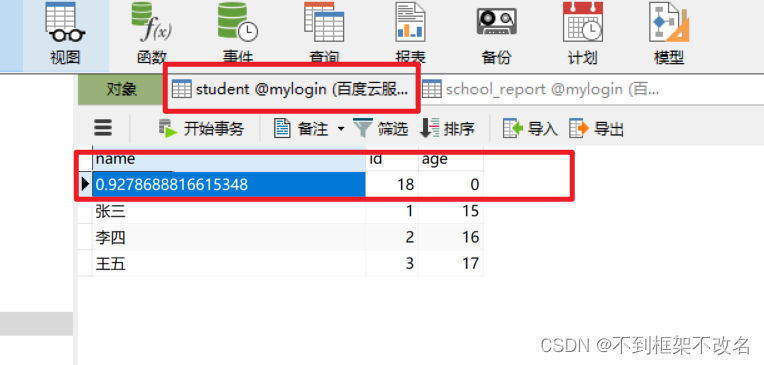This screenshot has width=764, height=365.
Task: Expand the 备注 dropdown arrow
Action: (x=341, y=129)
